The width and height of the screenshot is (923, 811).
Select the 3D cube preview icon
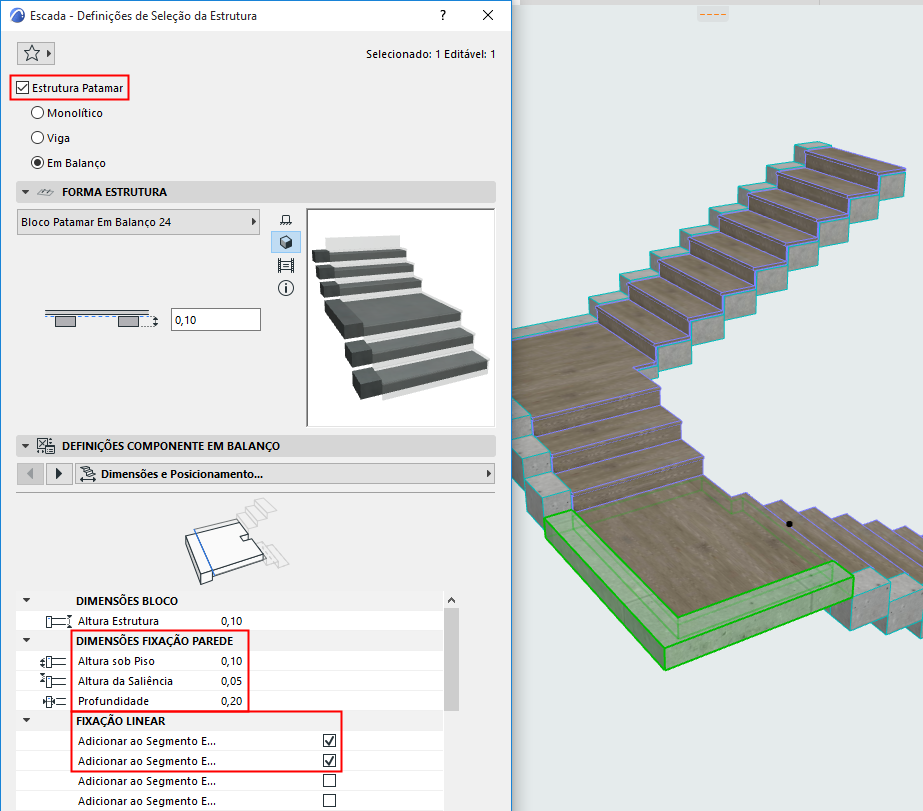click(x=286, y=242)
